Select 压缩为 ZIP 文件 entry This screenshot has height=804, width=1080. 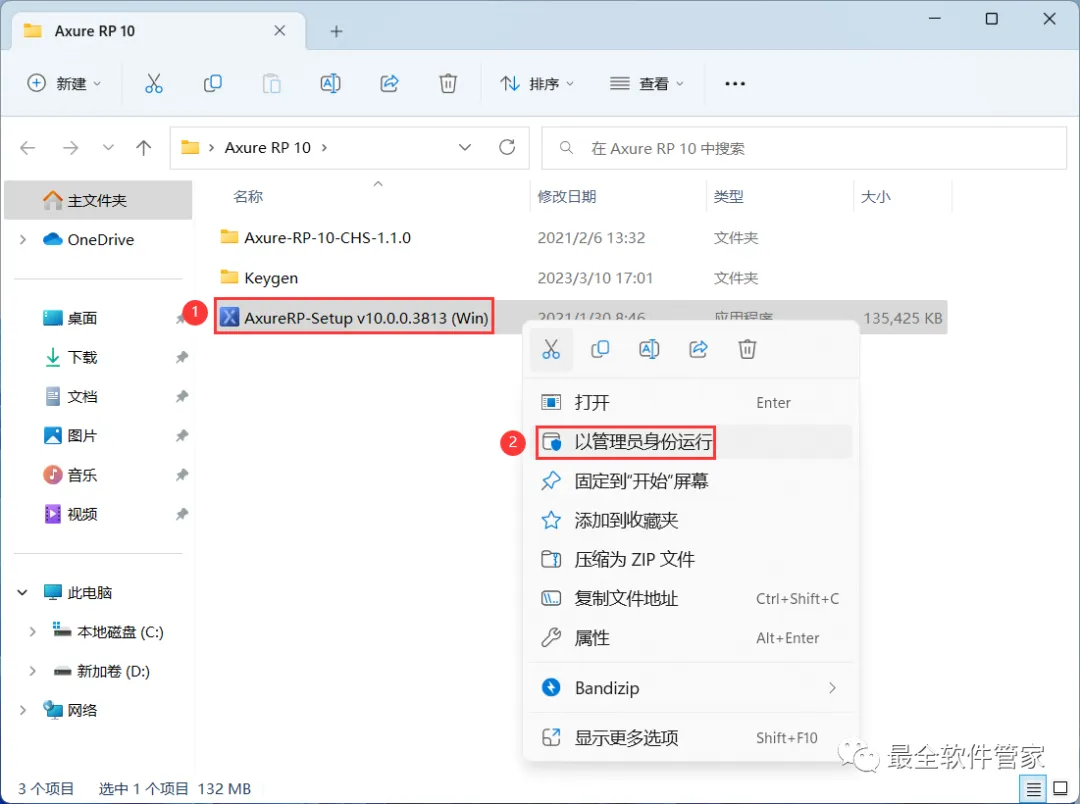691,559
